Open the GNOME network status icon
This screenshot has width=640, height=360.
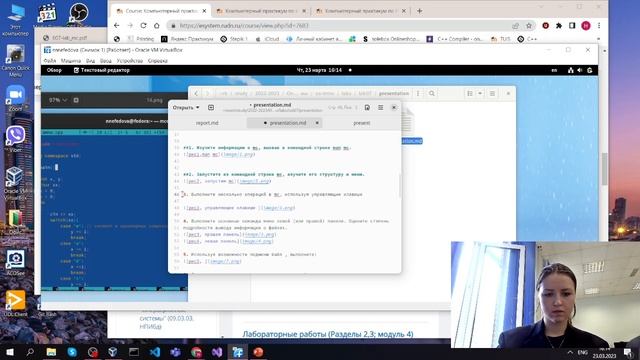[570, 70]
